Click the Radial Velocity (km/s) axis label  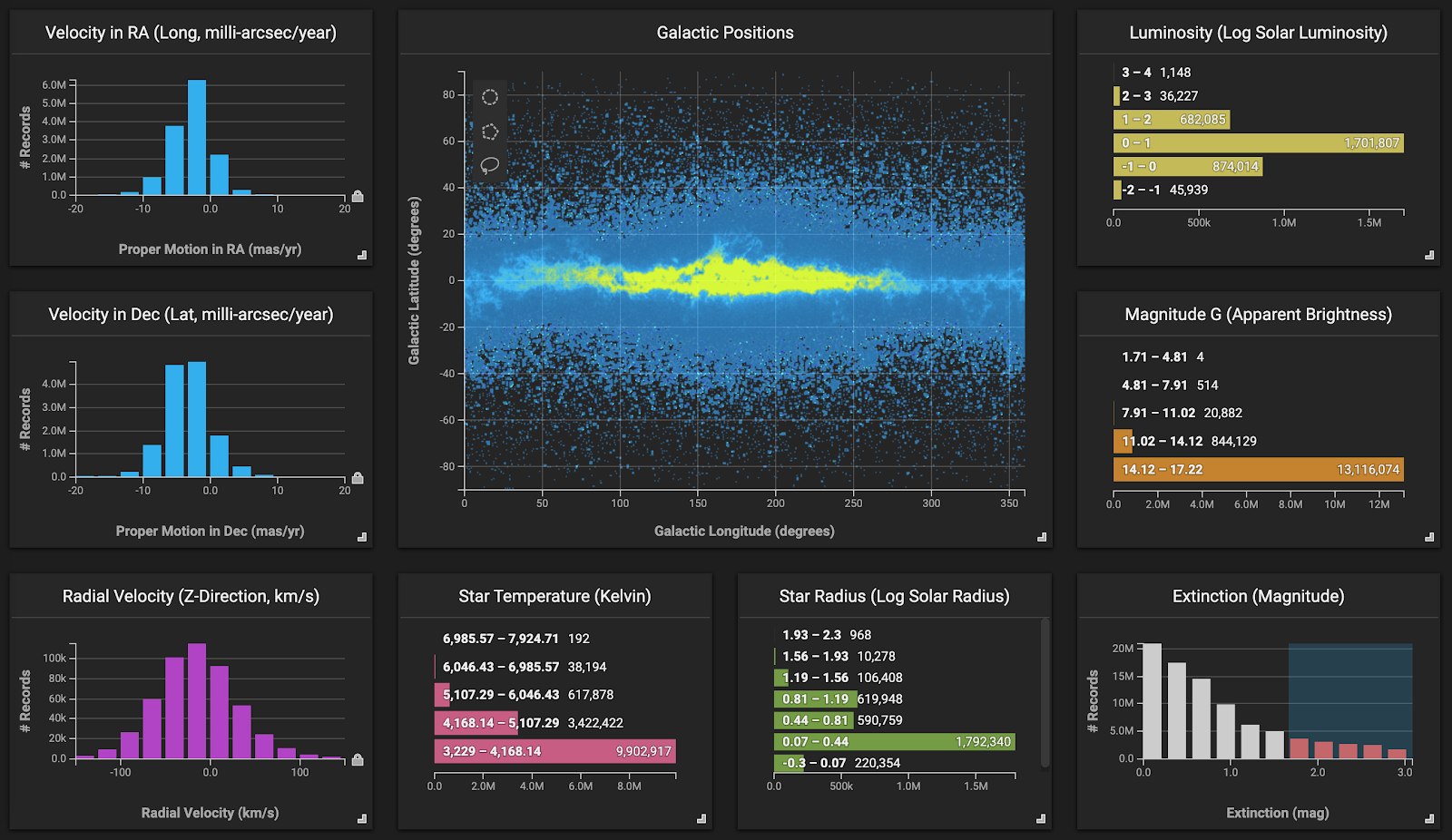pyautogui.click(x=210, y=813)
